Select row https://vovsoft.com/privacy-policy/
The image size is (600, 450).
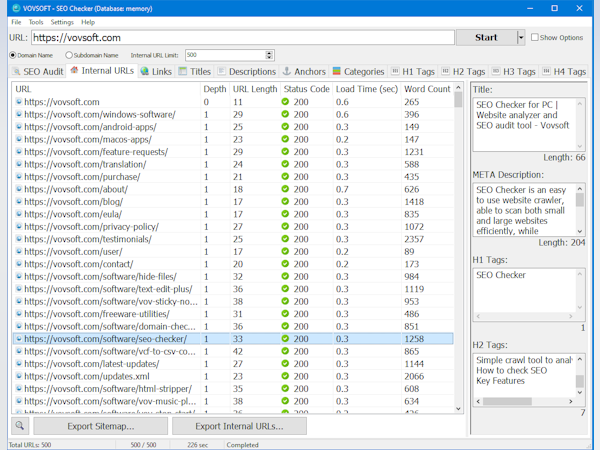point(233,227)
